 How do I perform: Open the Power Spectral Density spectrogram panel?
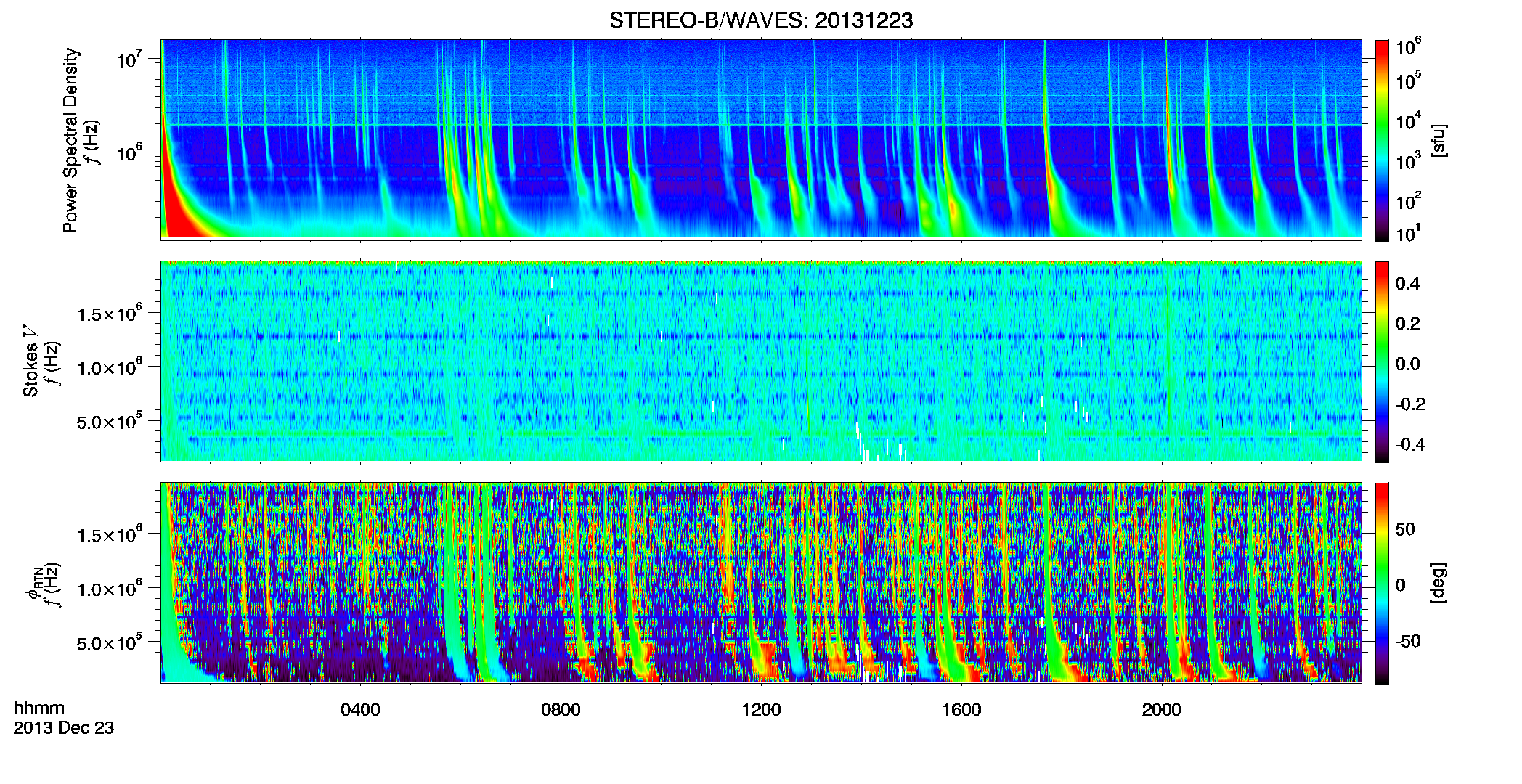tap(761, 139)
